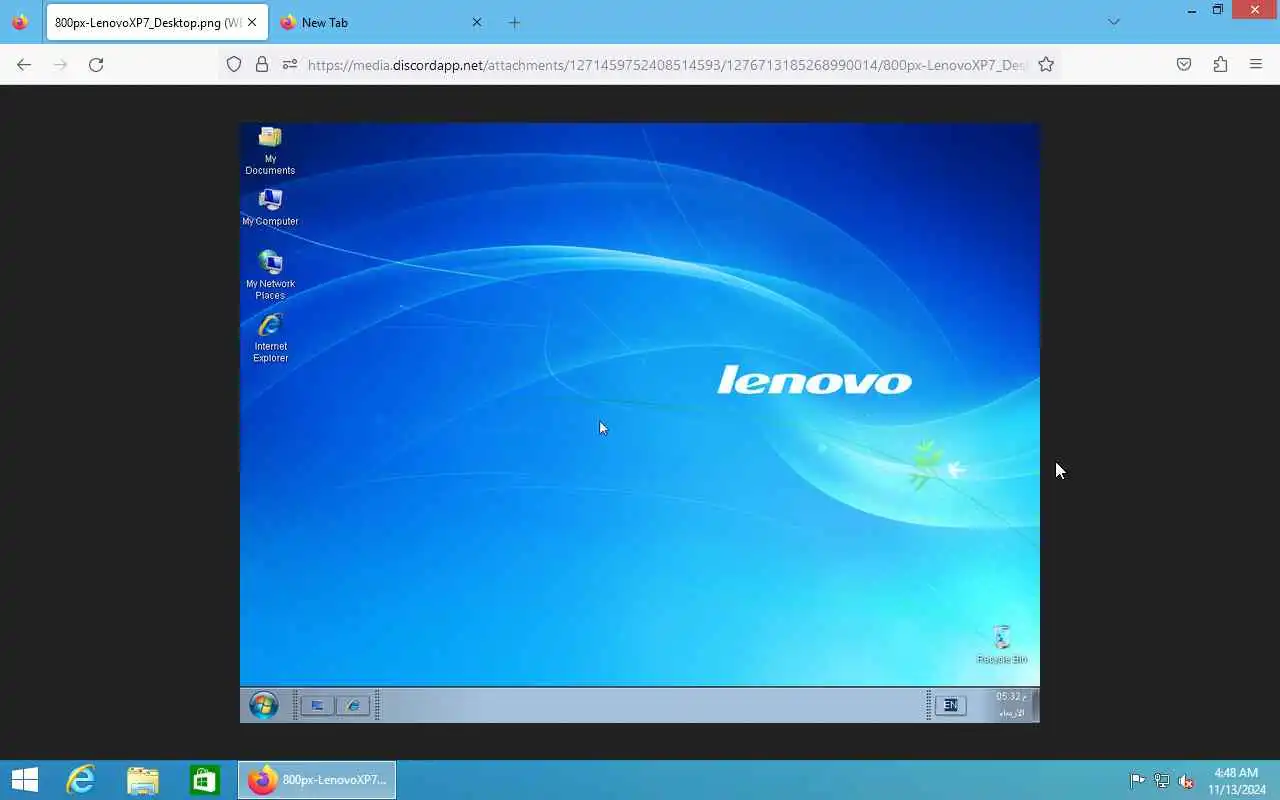1280x800 pixels.
Task: Expand the List all tabs chevron
Action: pos(1114,22)
